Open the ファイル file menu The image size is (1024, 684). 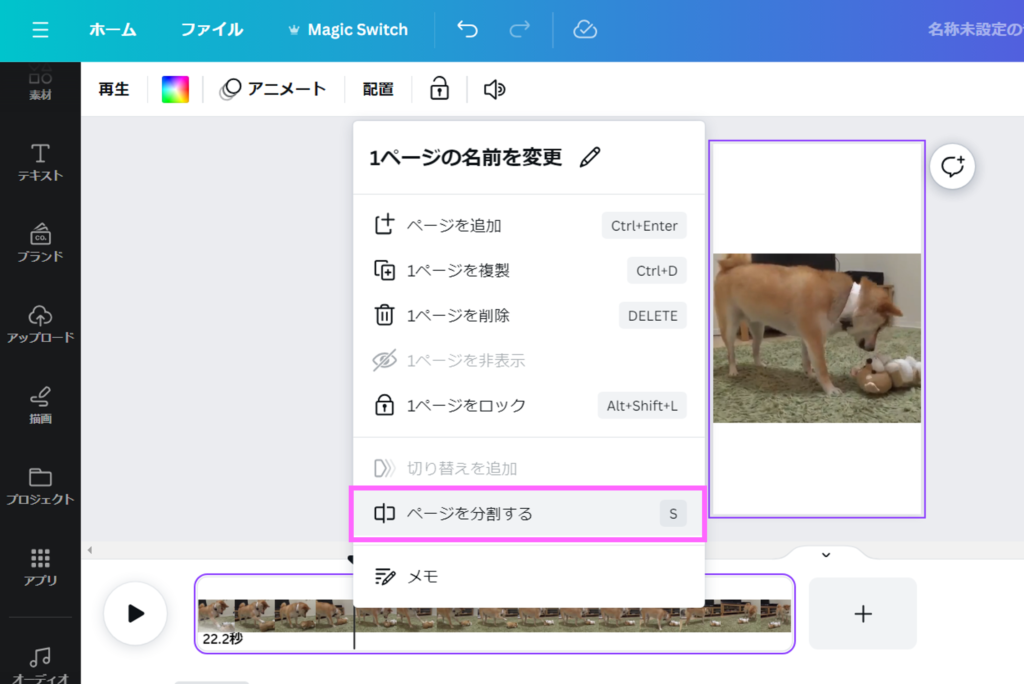(211, 30)
